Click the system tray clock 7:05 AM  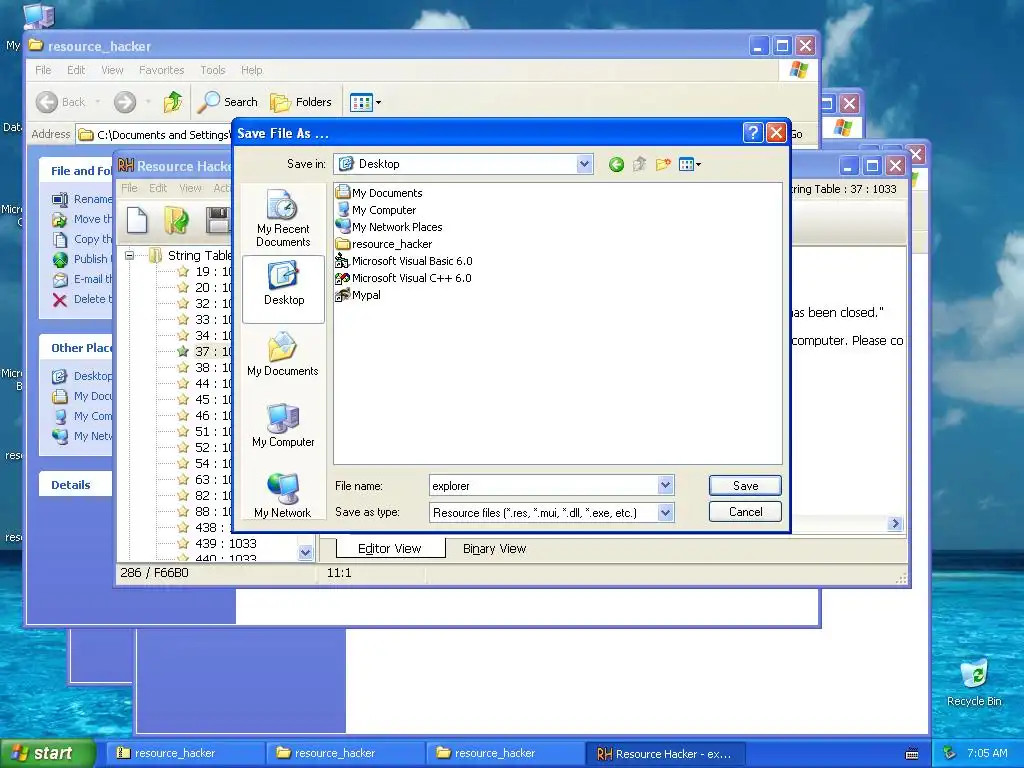click(x=987, y=753)
